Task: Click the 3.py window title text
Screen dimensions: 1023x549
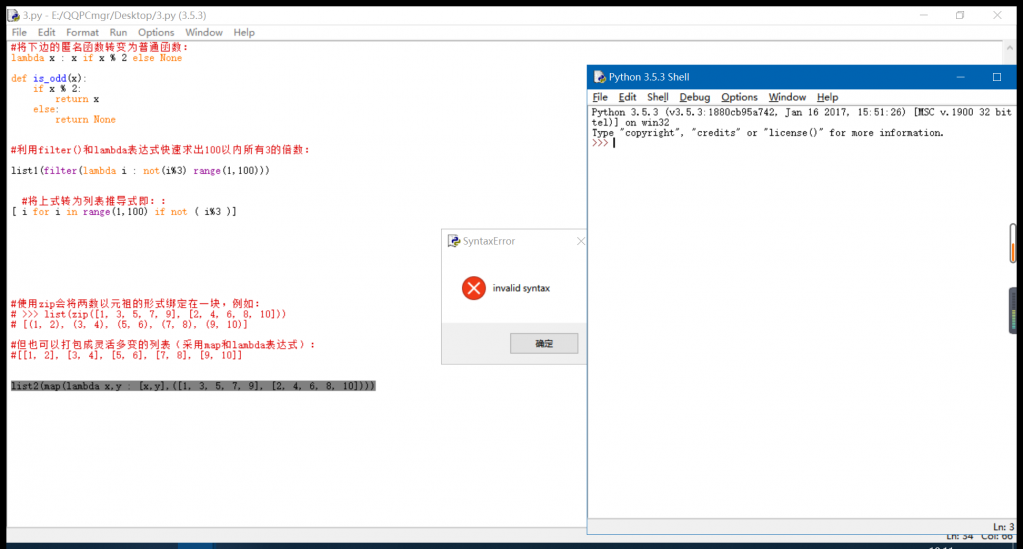Action: click(115, 15)
